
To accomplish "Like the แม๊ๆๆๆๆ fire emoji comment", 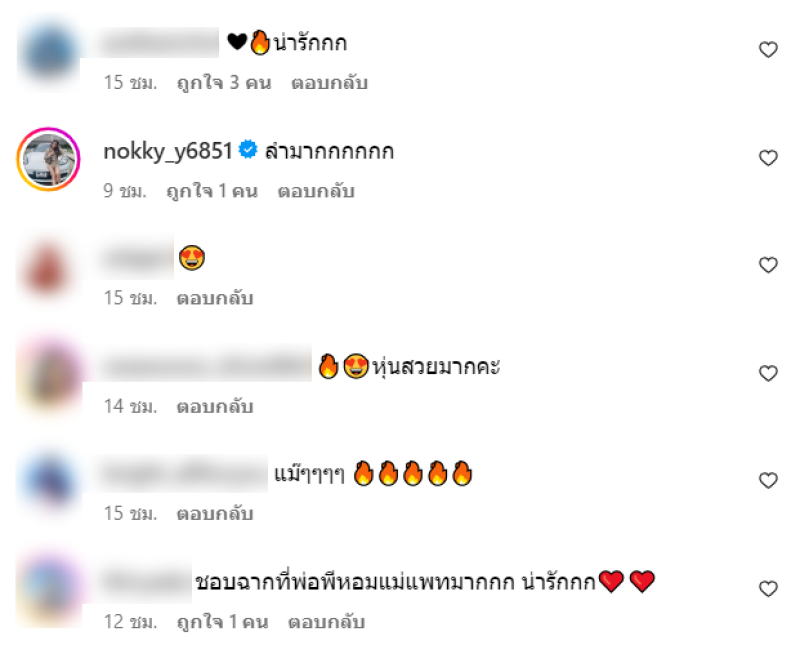I will [768, 480].
